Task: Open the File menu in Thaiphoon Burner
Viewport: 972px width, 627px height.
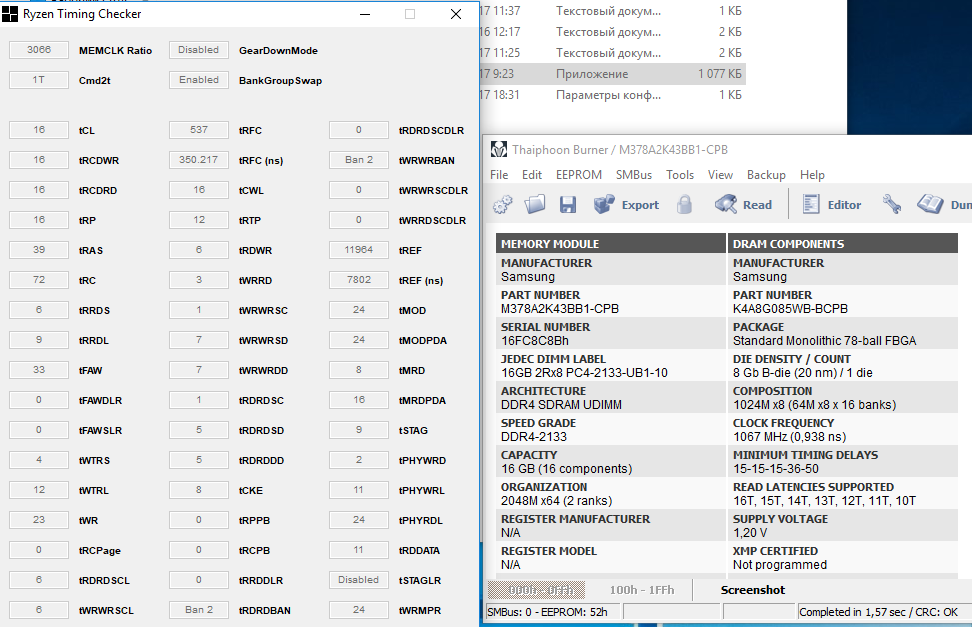Action: click(499, 175)
